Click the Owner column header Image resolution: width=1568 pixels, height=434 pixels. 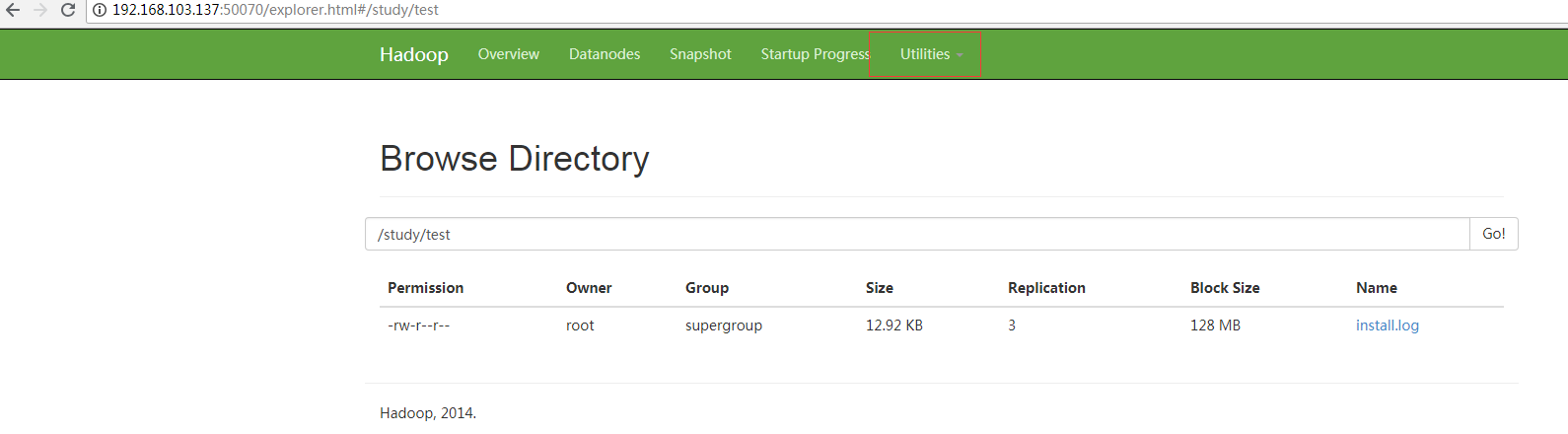click(589, 288)
